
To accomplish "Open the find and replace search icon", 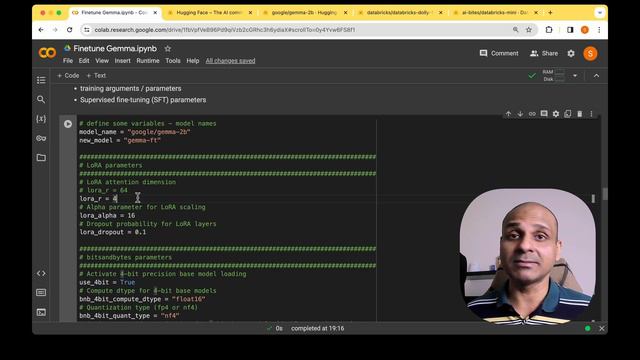I will [x=41, y=99].
